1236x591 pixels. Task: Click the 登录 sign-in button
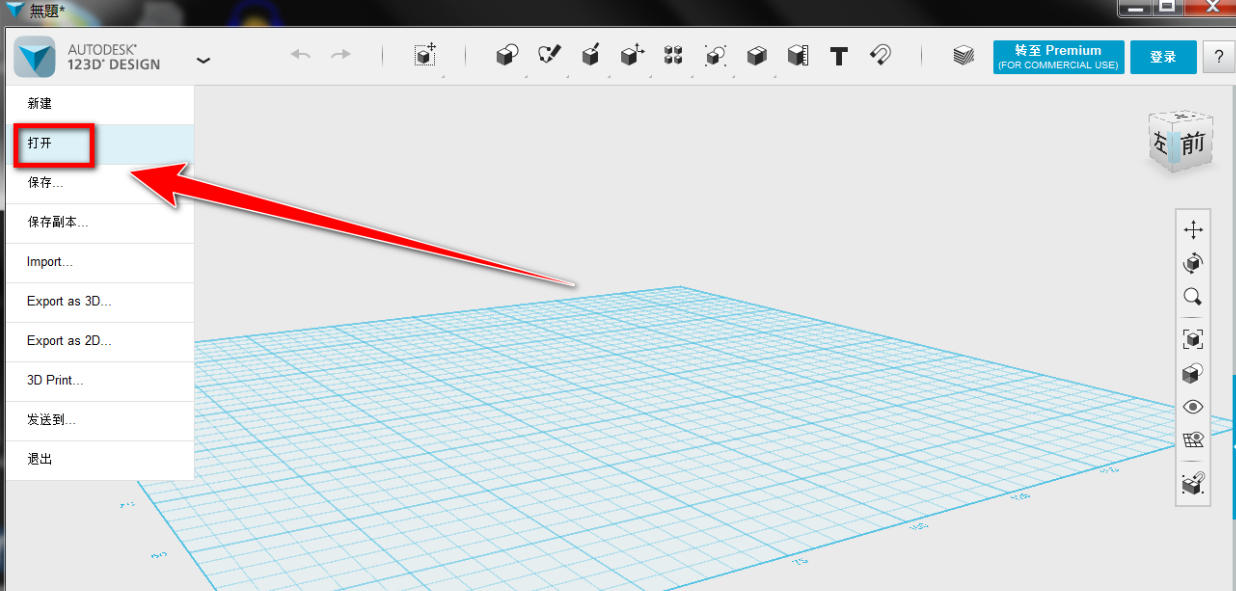click(x=1163, y=57)
